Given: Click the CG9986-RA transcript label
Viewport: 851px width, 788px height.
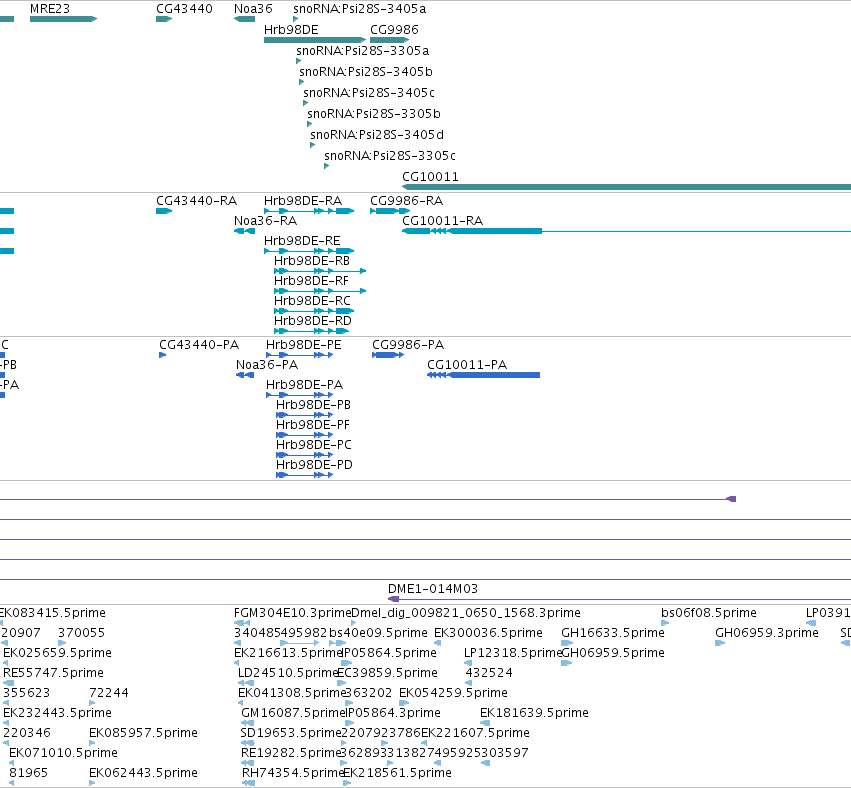Looking at the screenshot, I should pyautogui.click(x=407, y=201).
